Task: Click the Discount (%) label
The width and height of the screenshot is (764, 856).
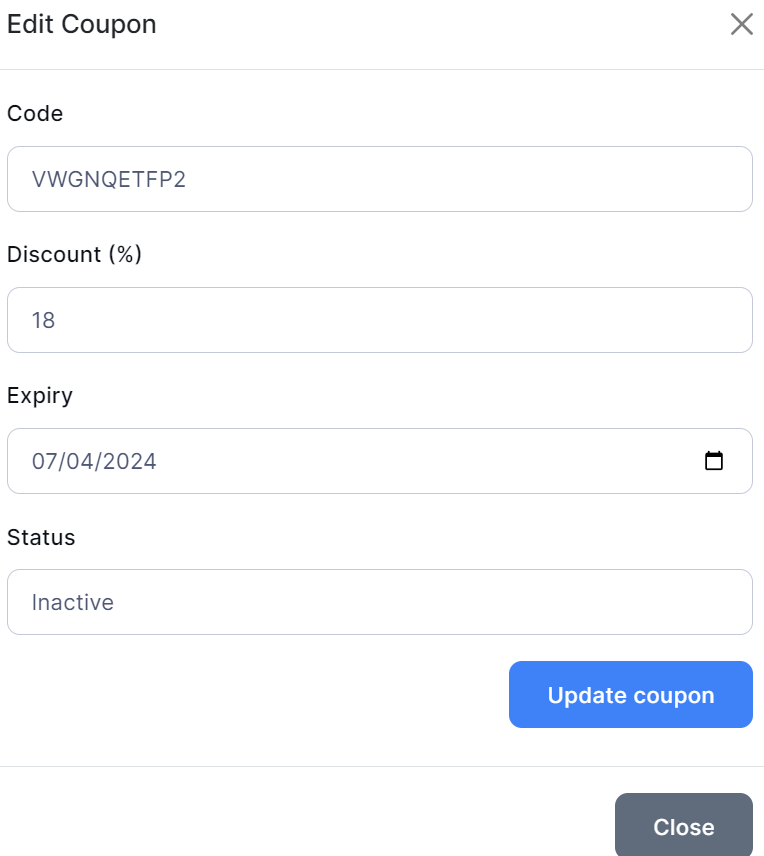Action: click(x=75, y=255)
